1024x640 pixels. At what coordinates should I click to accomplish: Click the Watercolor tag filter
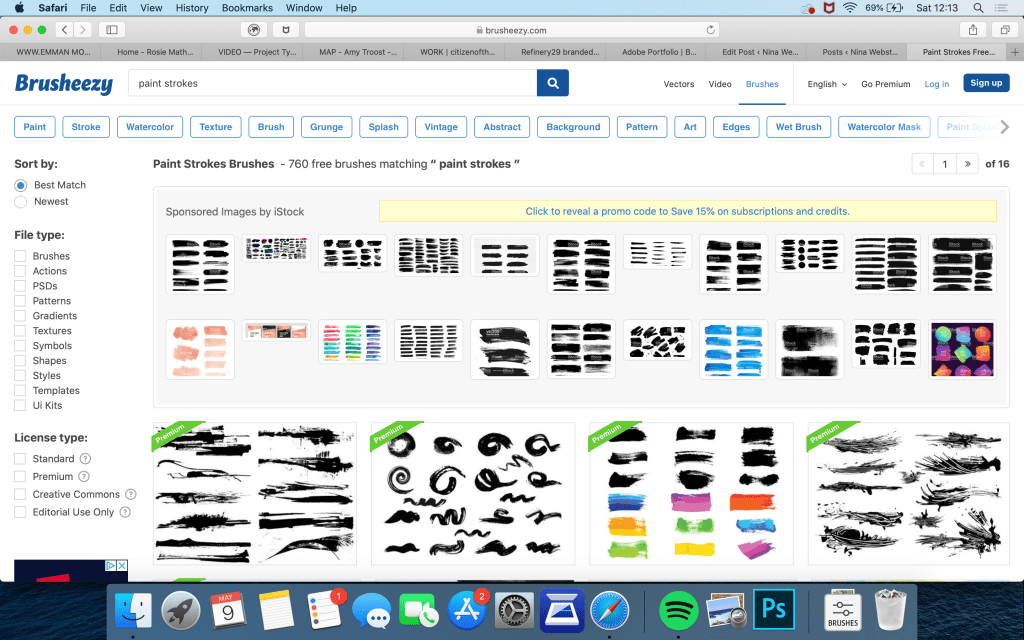pos(149,127)
